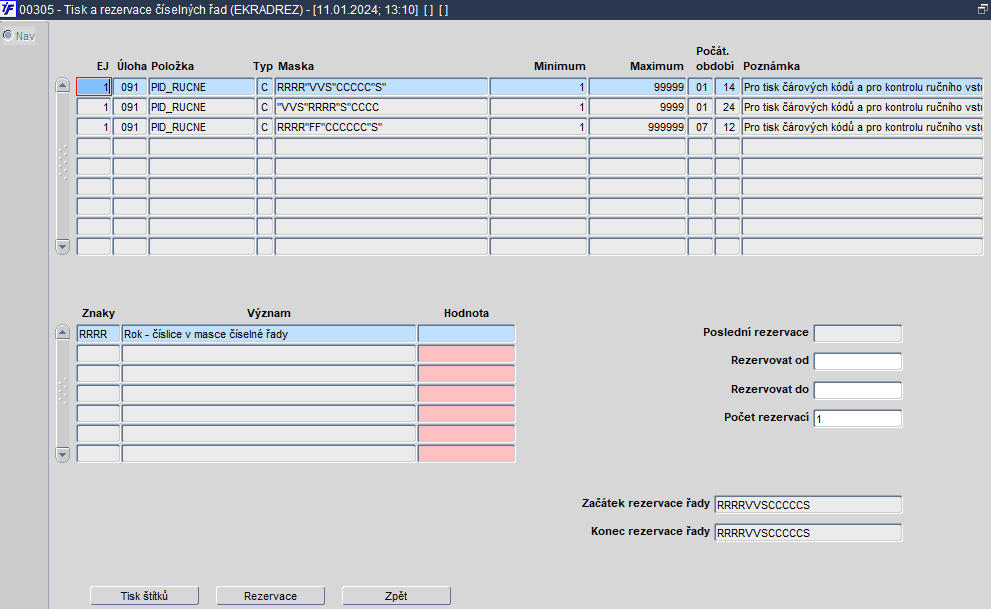Click the RRRR cell in Znaky column
Image resolution: width=991 pixels, height=609 pixels.
click(98, 334)
